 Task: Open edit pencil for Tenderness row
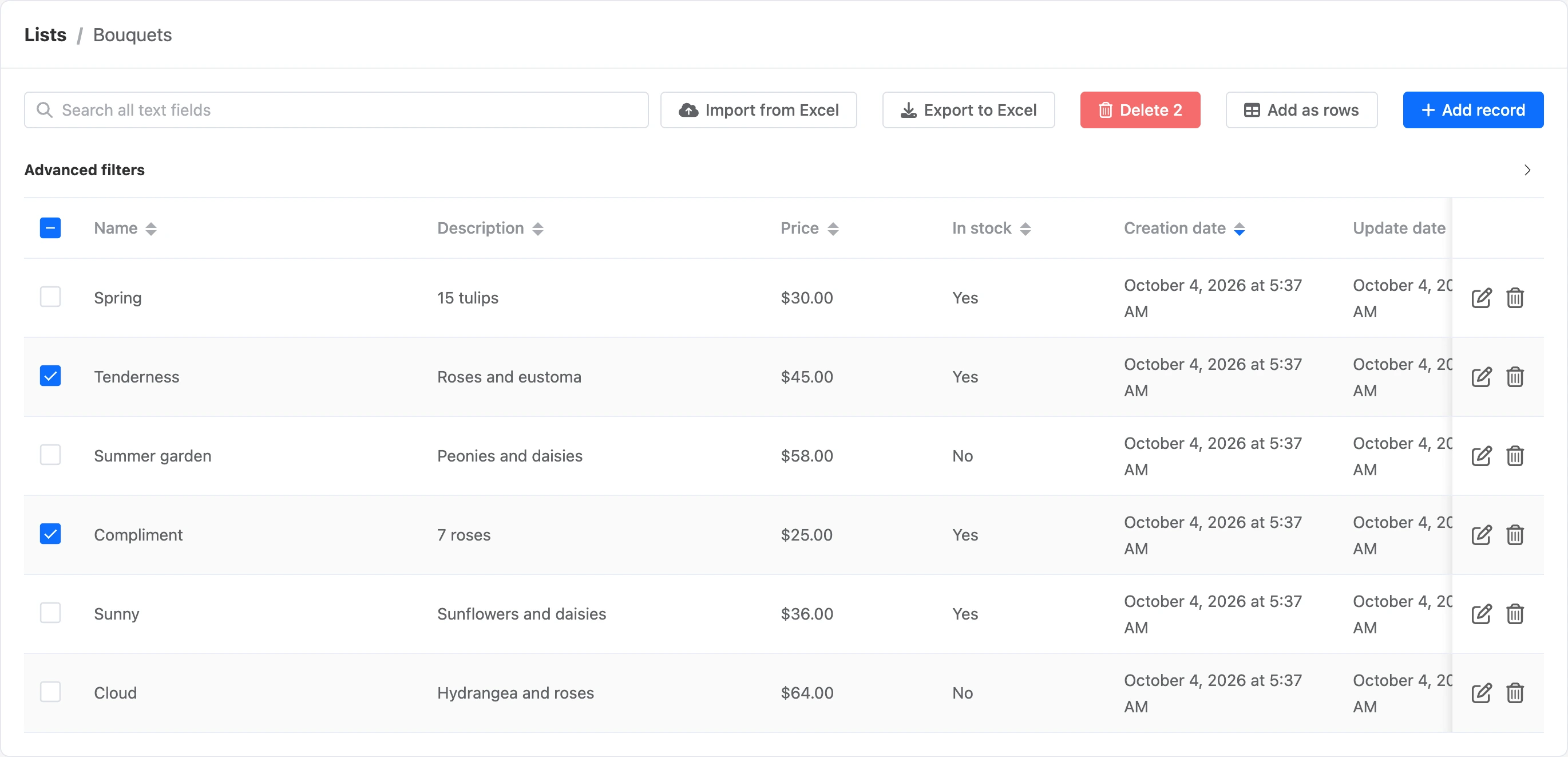[1481, 377]
